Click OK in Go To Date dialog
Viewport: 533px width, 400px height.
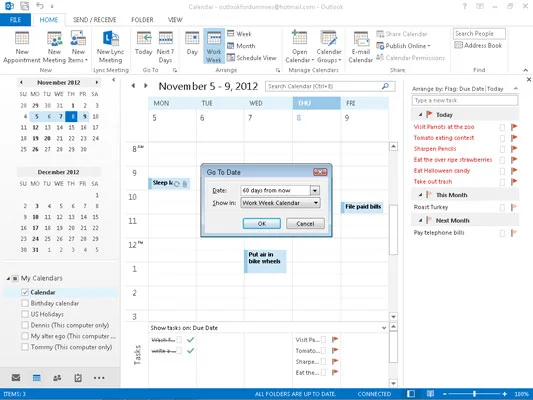pos(262,224)
